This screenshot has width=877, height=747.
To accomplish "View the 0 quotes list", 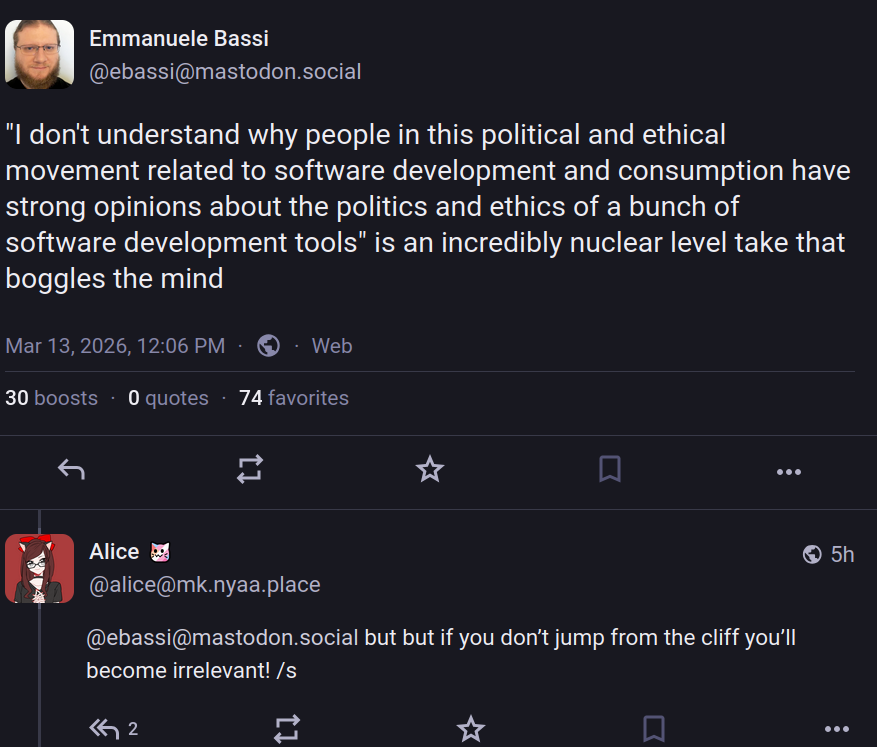I will (x=168, y=398).
